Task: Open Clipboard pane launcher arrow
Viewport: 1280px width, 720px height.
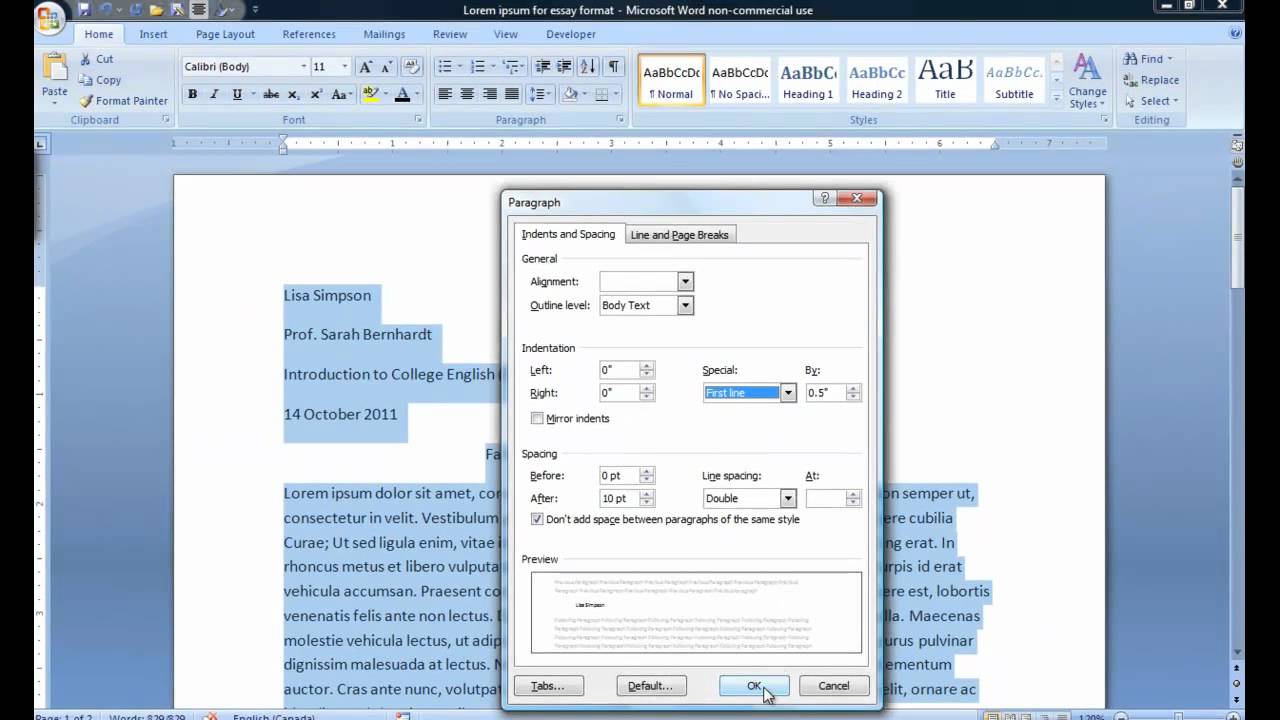Action: pyautogui.click(x=166, y=120)
